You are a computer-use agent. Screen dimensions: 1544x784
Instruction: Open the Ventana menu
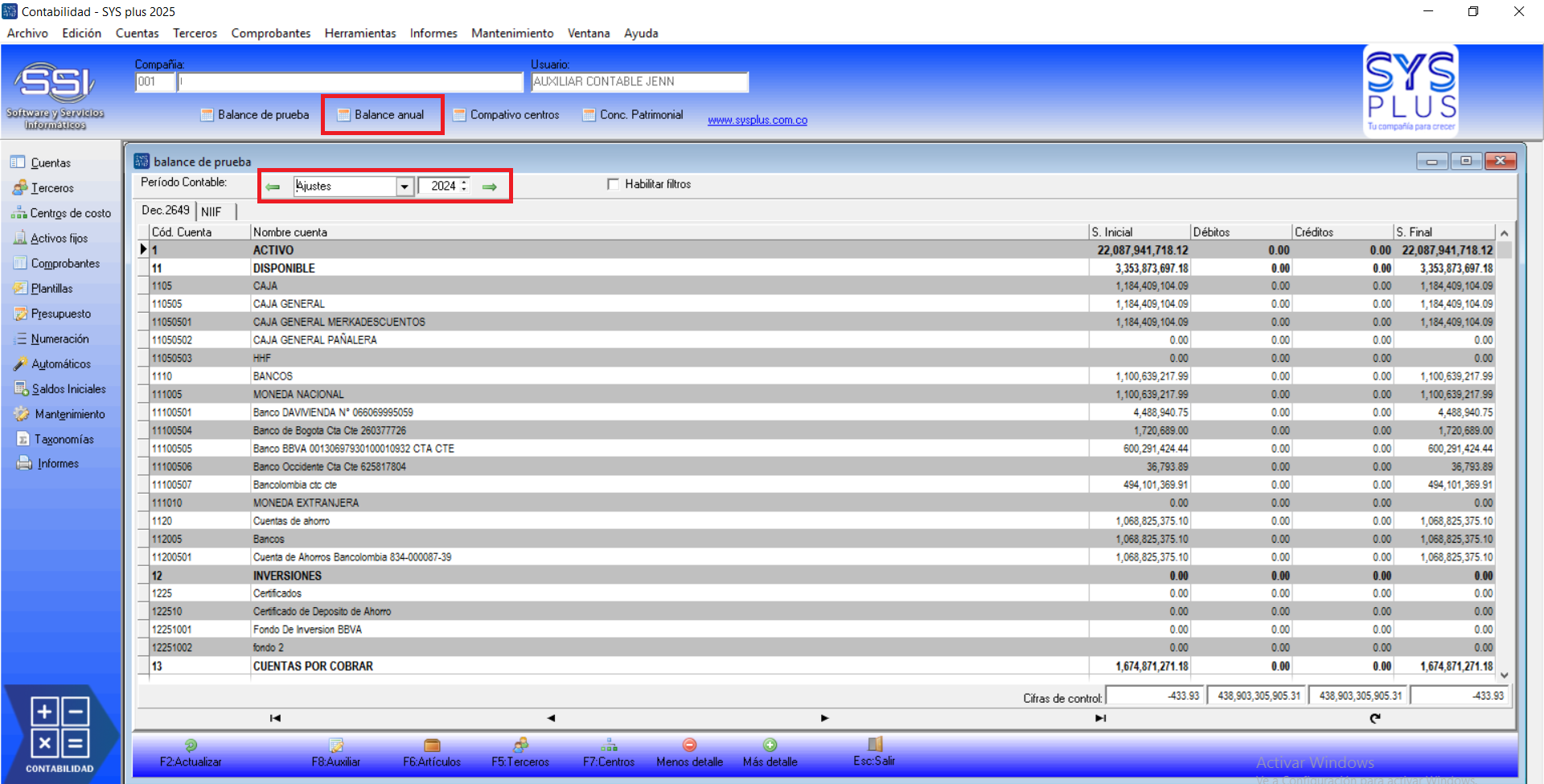[589, 33]
